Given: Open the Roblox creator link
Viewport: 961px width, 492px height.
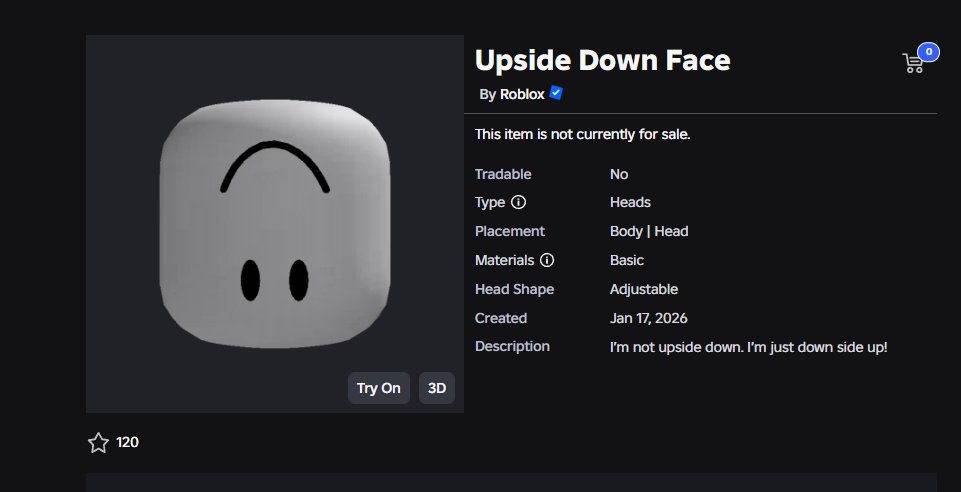Looking at the screenshot, I should (x=522, y=94).
